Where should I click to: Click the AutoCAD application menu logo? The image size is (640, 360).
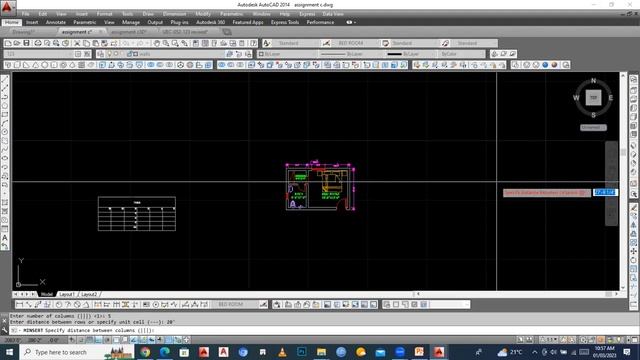[x=7, y=7]
